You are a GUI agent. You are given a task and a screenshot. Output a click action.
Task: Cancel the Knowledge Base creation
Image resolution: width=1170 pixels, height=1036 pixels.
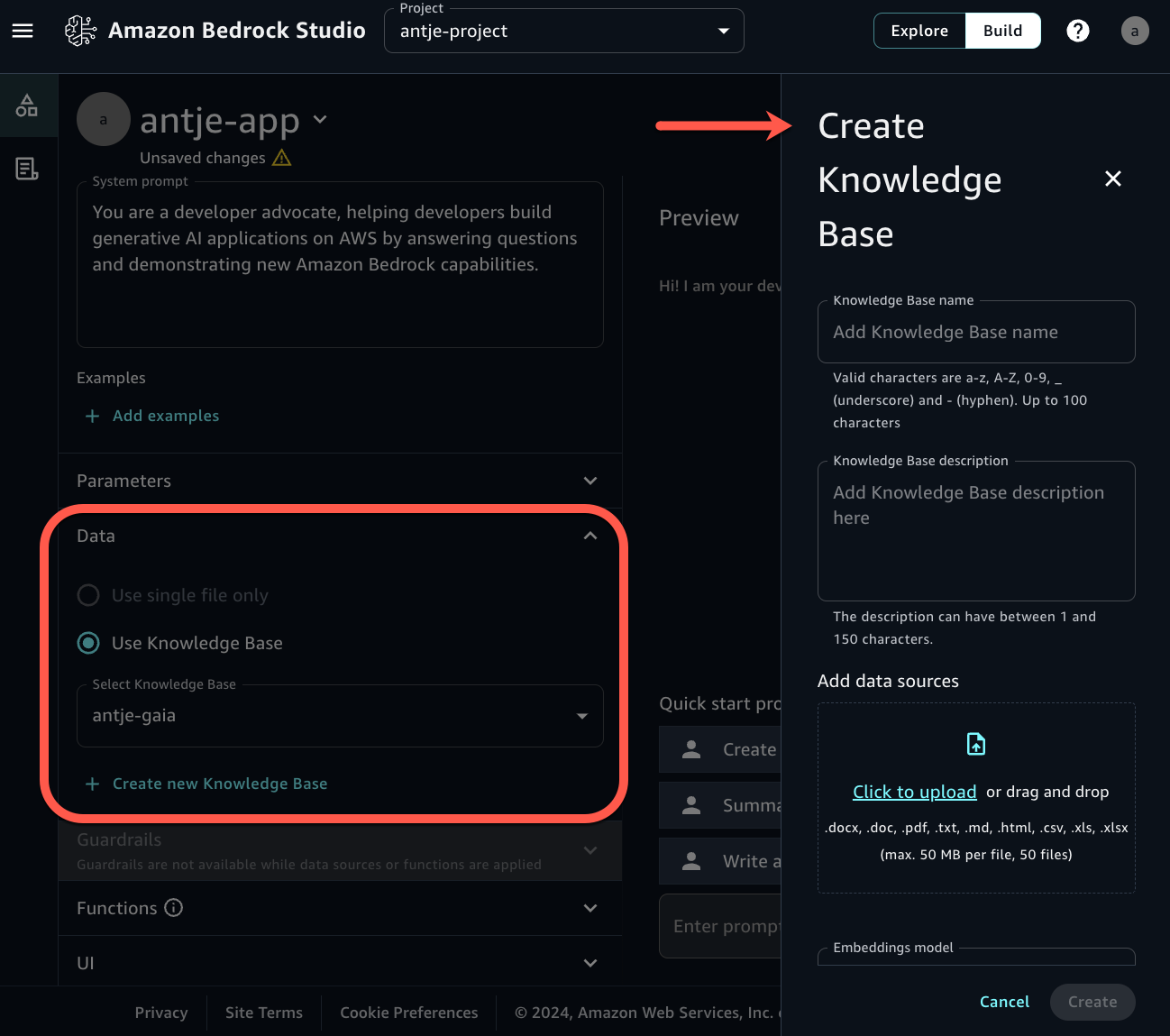(1004, 1002)
